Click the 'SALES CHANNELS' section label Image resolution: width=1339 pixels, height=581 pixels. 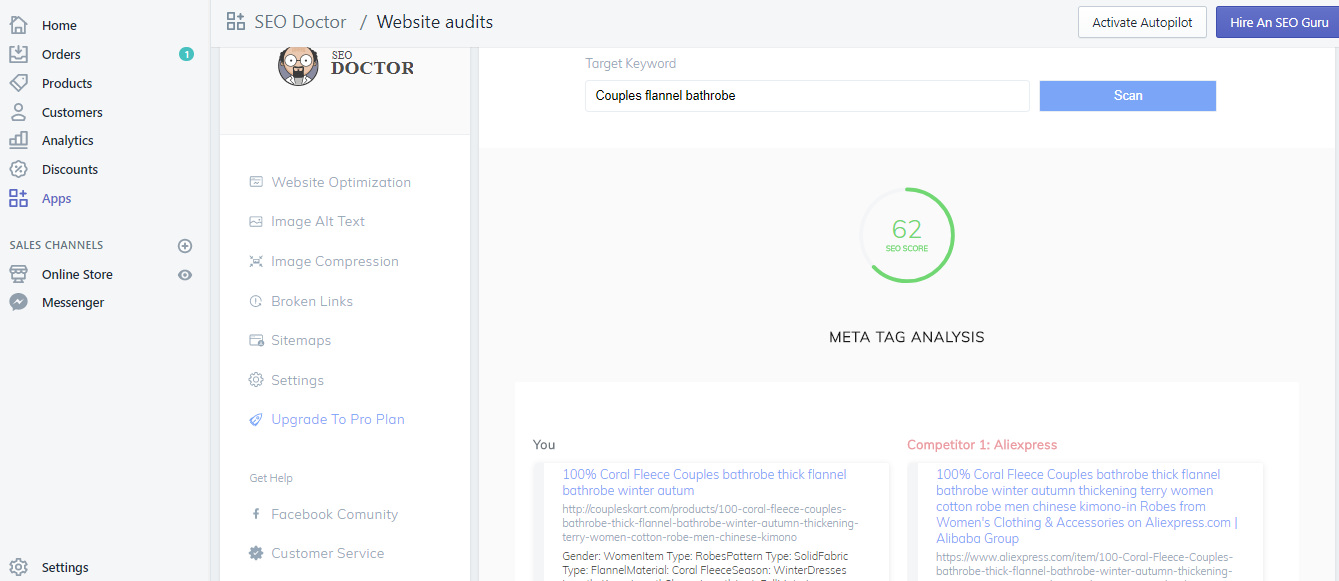click(x=56, y=245)
